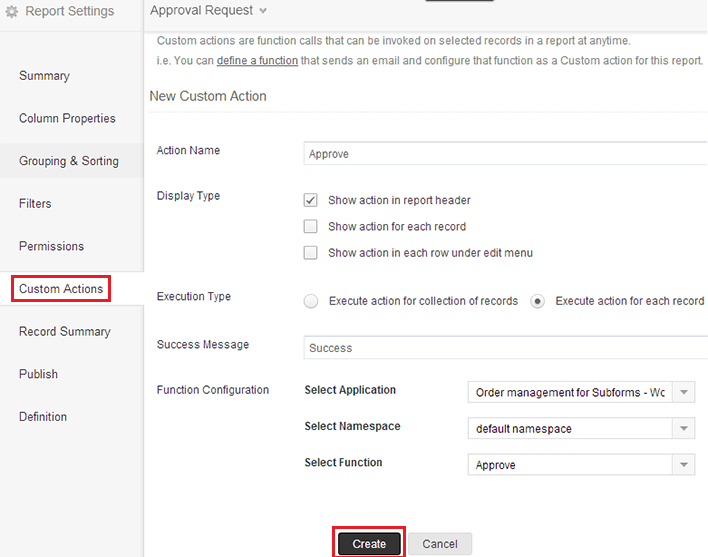Click the Report Settings gear icon
This screenshot has width=708, height=557.
coord(12,12)
